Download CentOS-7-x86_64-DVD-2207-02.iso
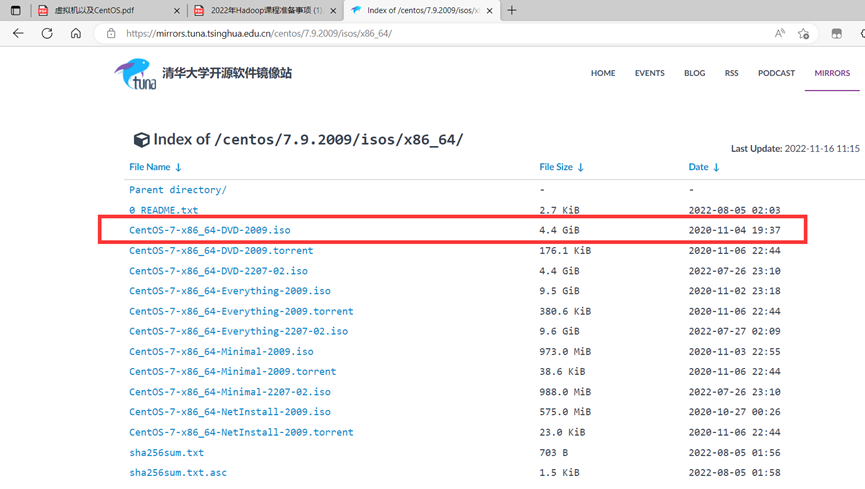This screenshot has height=489, width=865. tap(218, 271)
